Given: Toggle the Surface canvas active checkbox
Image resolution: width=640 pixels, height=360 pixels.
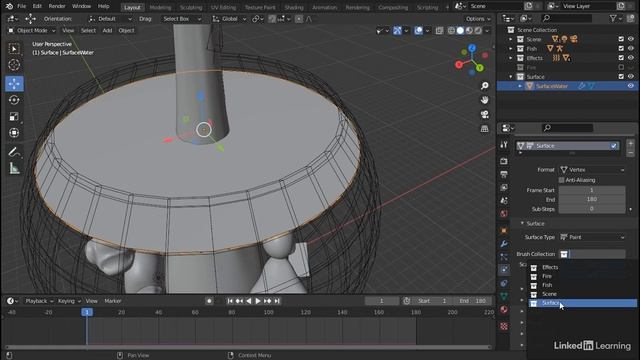Looking at the screenshot, I should (614, 146).
